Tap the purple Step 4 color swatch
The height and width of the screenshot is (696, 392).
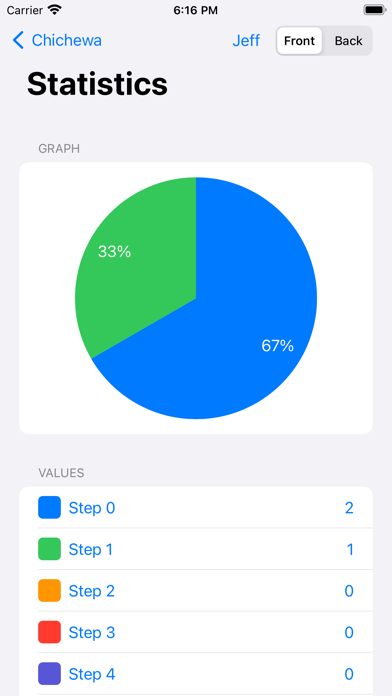(x=49, y=674)
